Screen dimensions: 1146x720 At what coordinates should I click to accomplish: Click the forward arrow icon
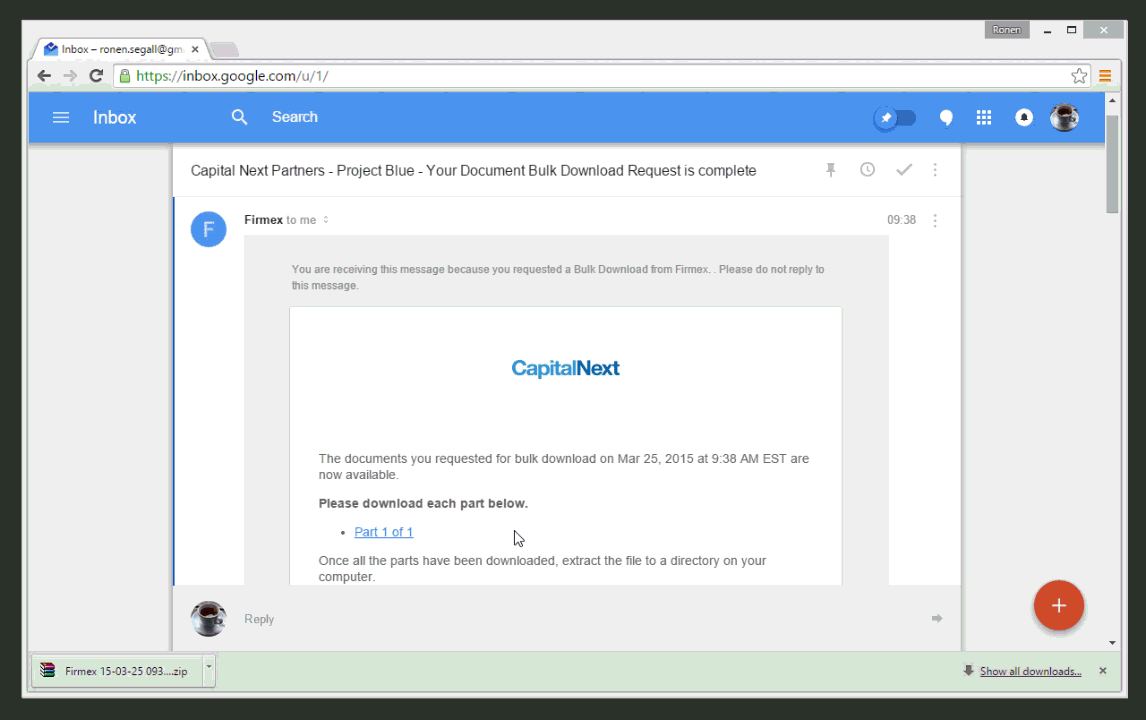click(x=937, y=618)
